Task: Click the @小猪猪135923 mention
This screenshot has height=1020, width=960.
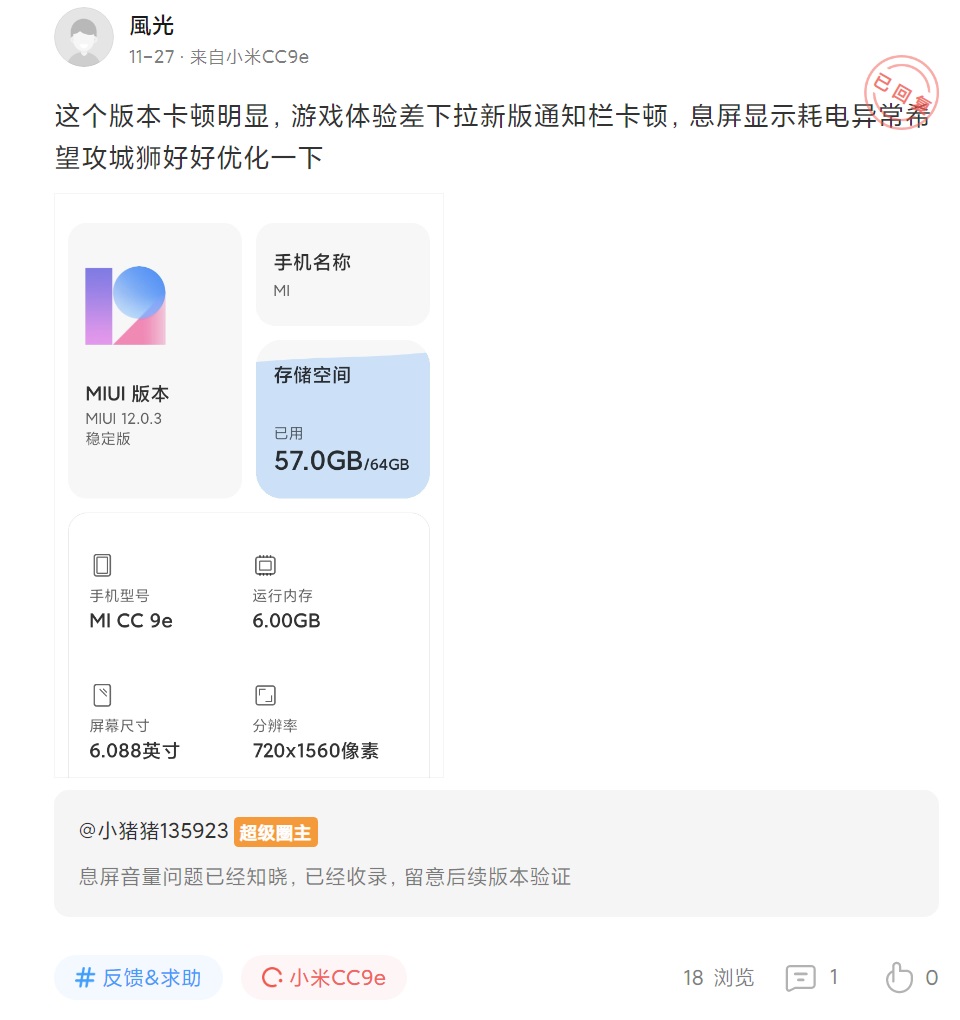Action: coord(154,831)
